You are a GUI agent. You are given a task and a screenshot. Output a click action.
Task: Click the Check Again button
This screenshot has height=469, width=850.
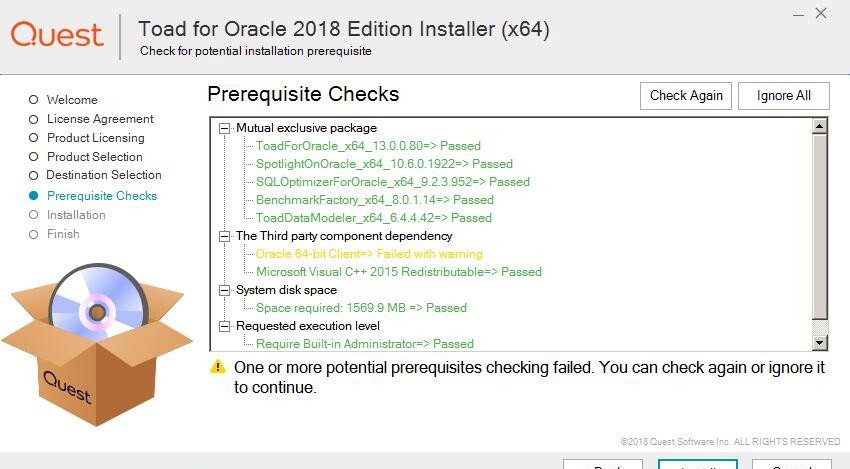click(686, 96)
